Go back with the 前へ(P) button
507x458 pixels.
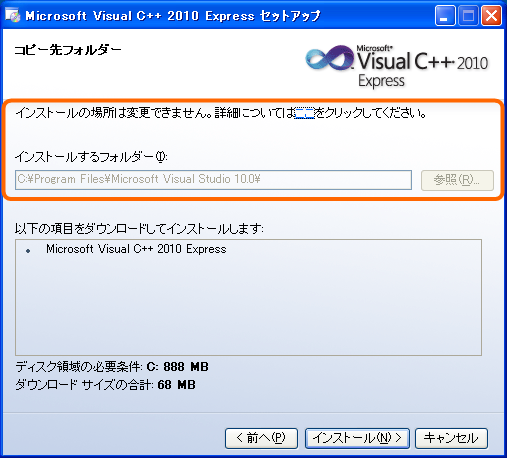(261, 438)
